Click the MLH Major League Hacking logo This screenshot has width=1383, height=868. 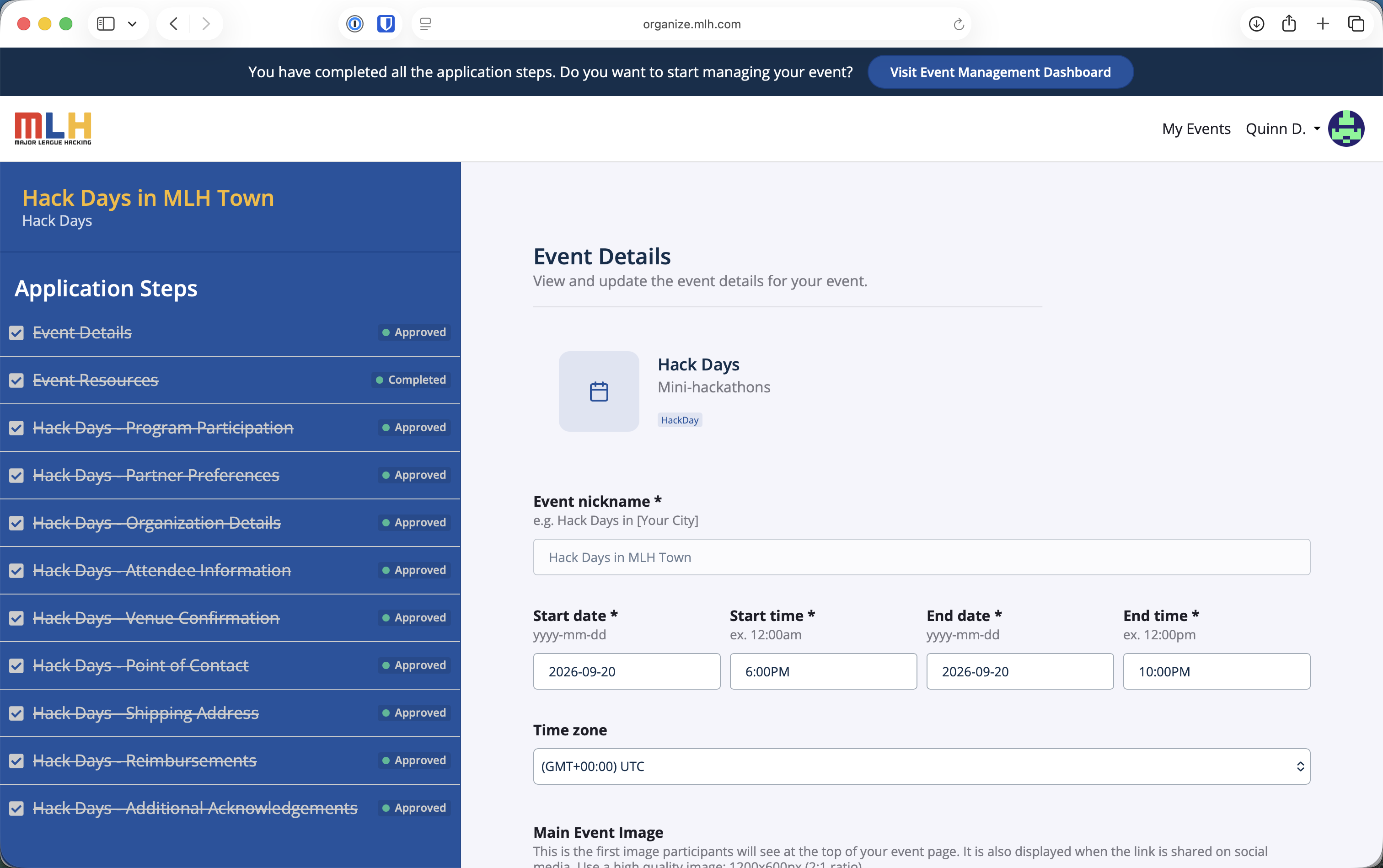coord(53,129)
